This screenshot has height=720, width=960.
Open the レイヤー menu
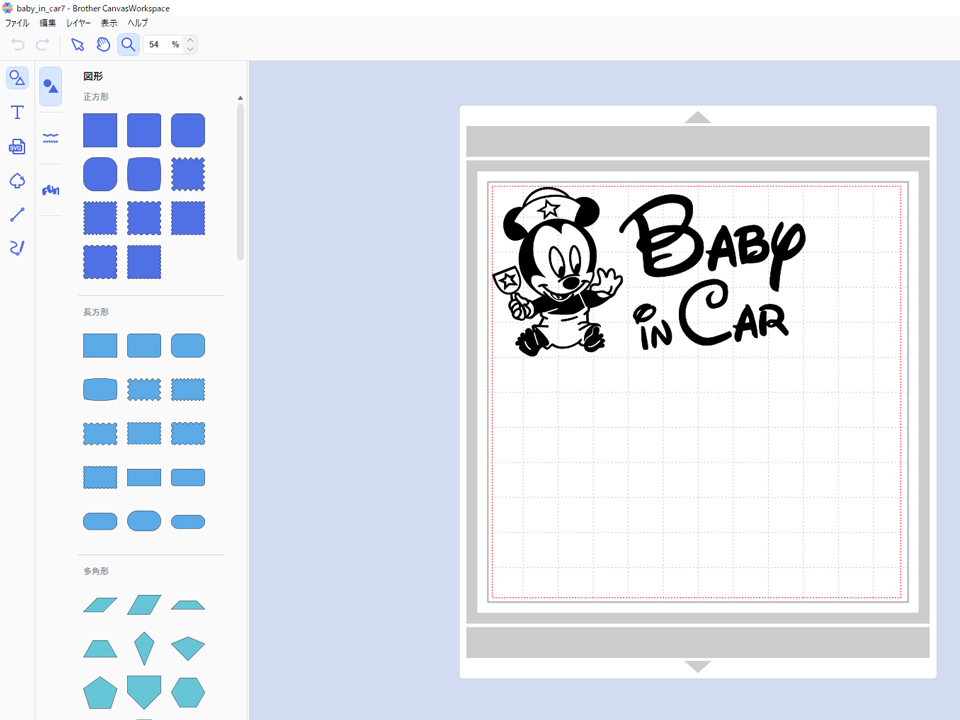point(78,23)
